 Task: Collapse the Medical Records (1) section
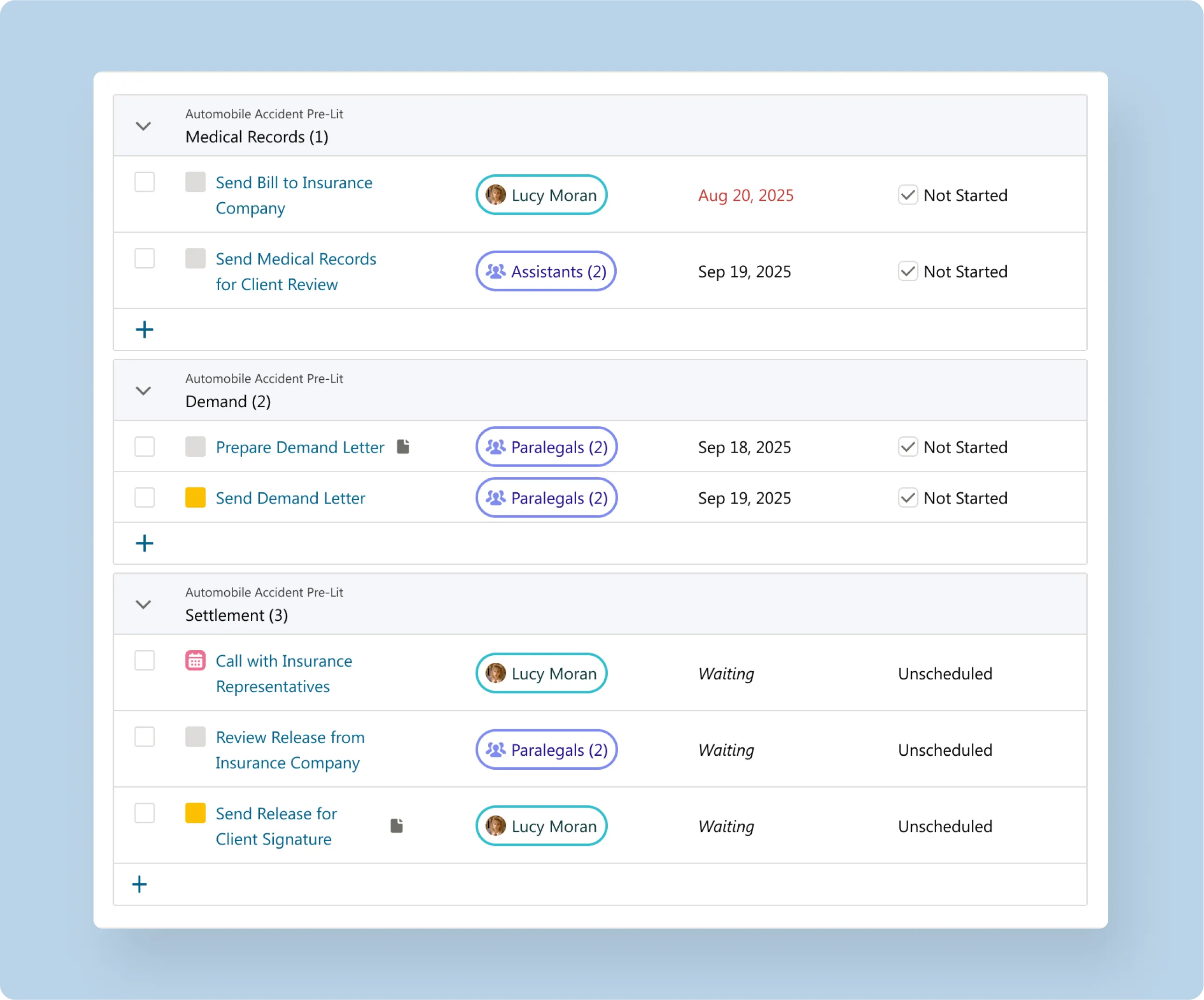(143, 126)
